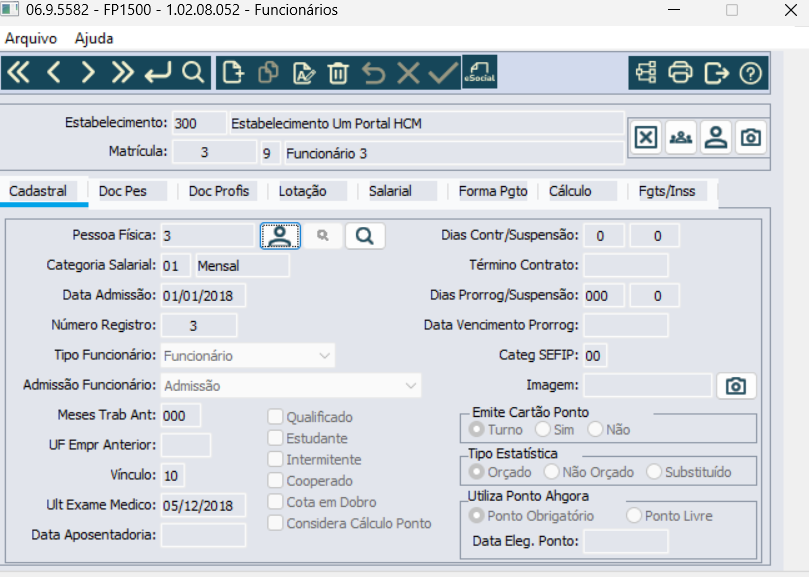Open help with the question mark icon
The width and height of the screenshot is (809, 577).
coord(751,72)
